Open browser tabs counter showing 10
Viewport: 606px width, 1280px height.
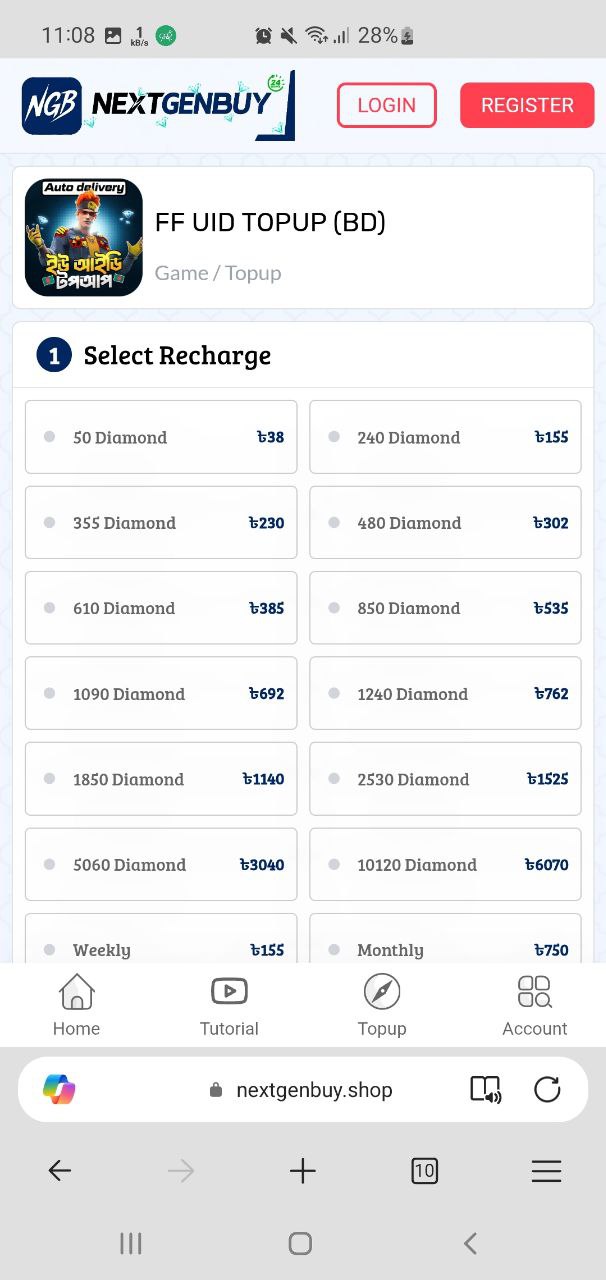click(x=424, y=1171)
